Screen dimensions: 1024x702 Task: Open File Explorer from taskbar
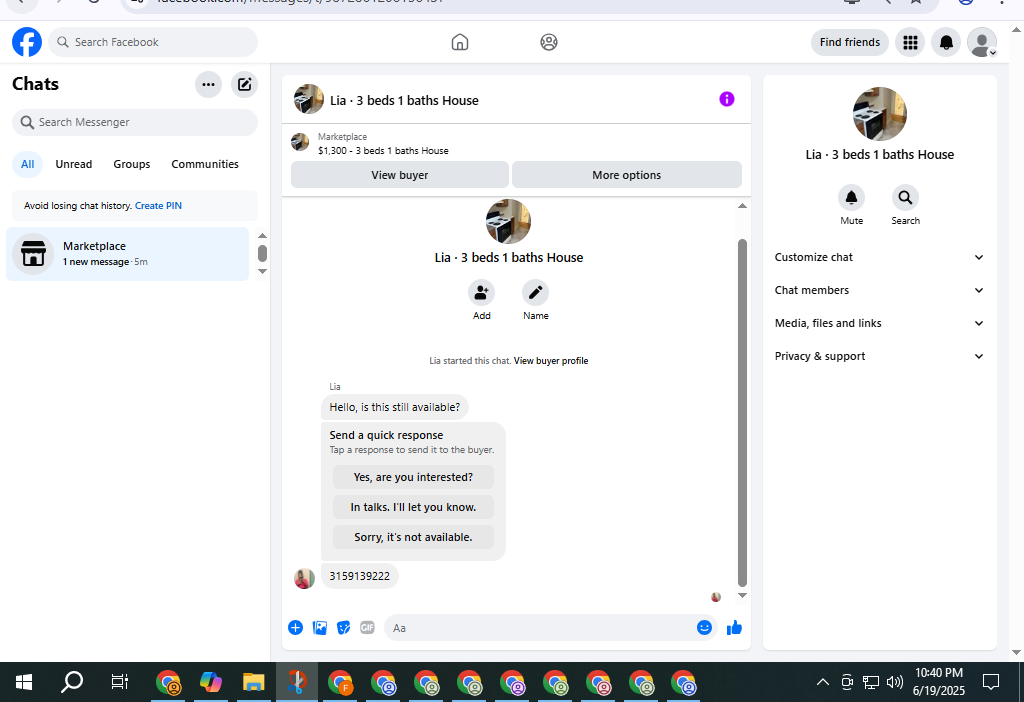tap(253, 682)
